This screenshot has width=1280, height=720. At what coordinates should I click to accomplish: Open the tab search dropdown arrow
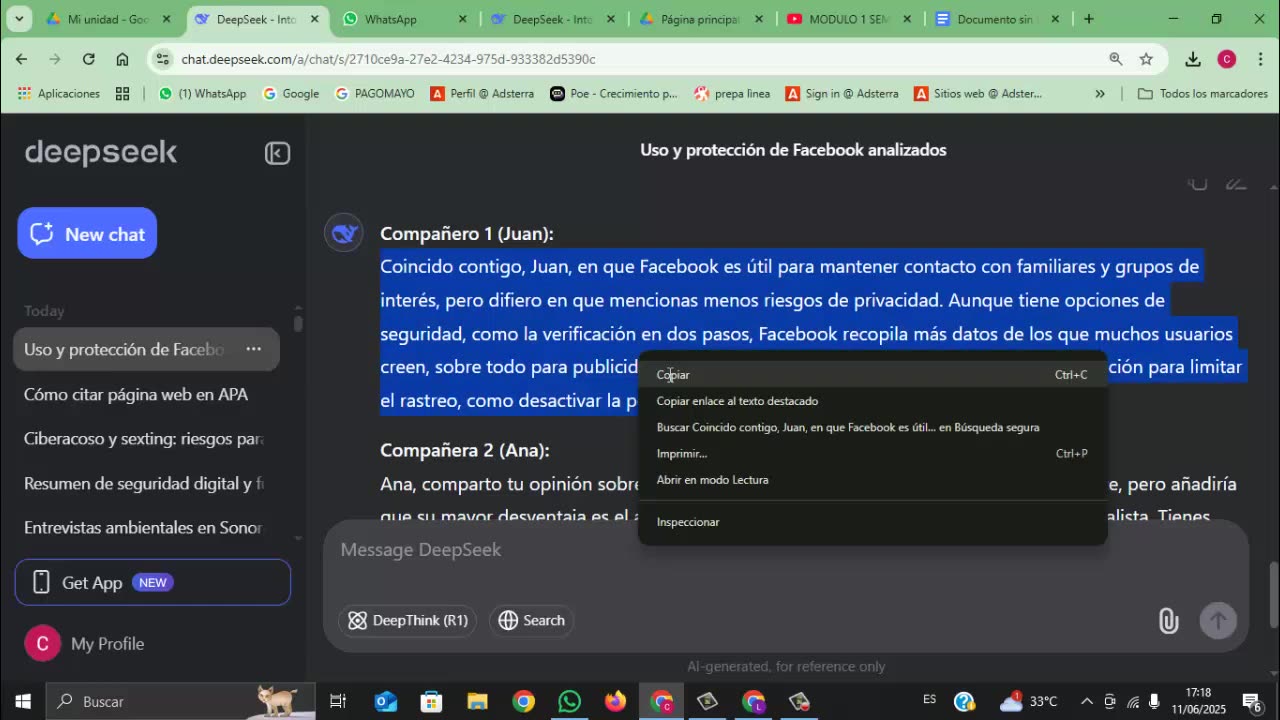click(x=19, y=18)
